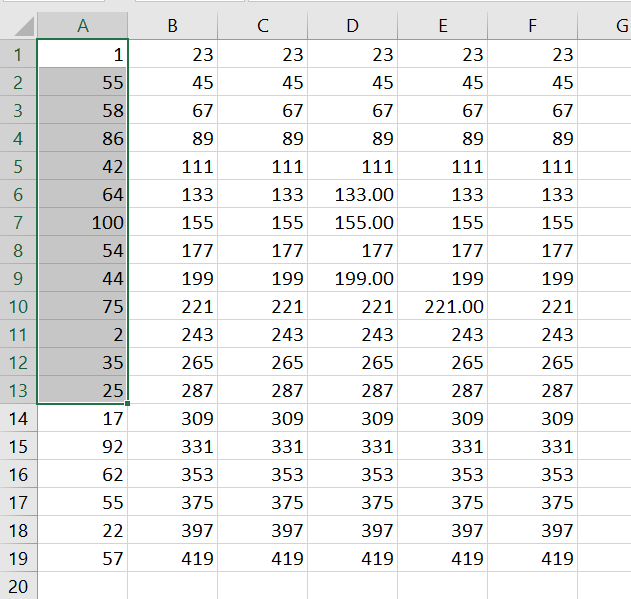This screenshot has height=599, width=631.
Task: Select cell A1 containing 1
Action: (82, 56)
